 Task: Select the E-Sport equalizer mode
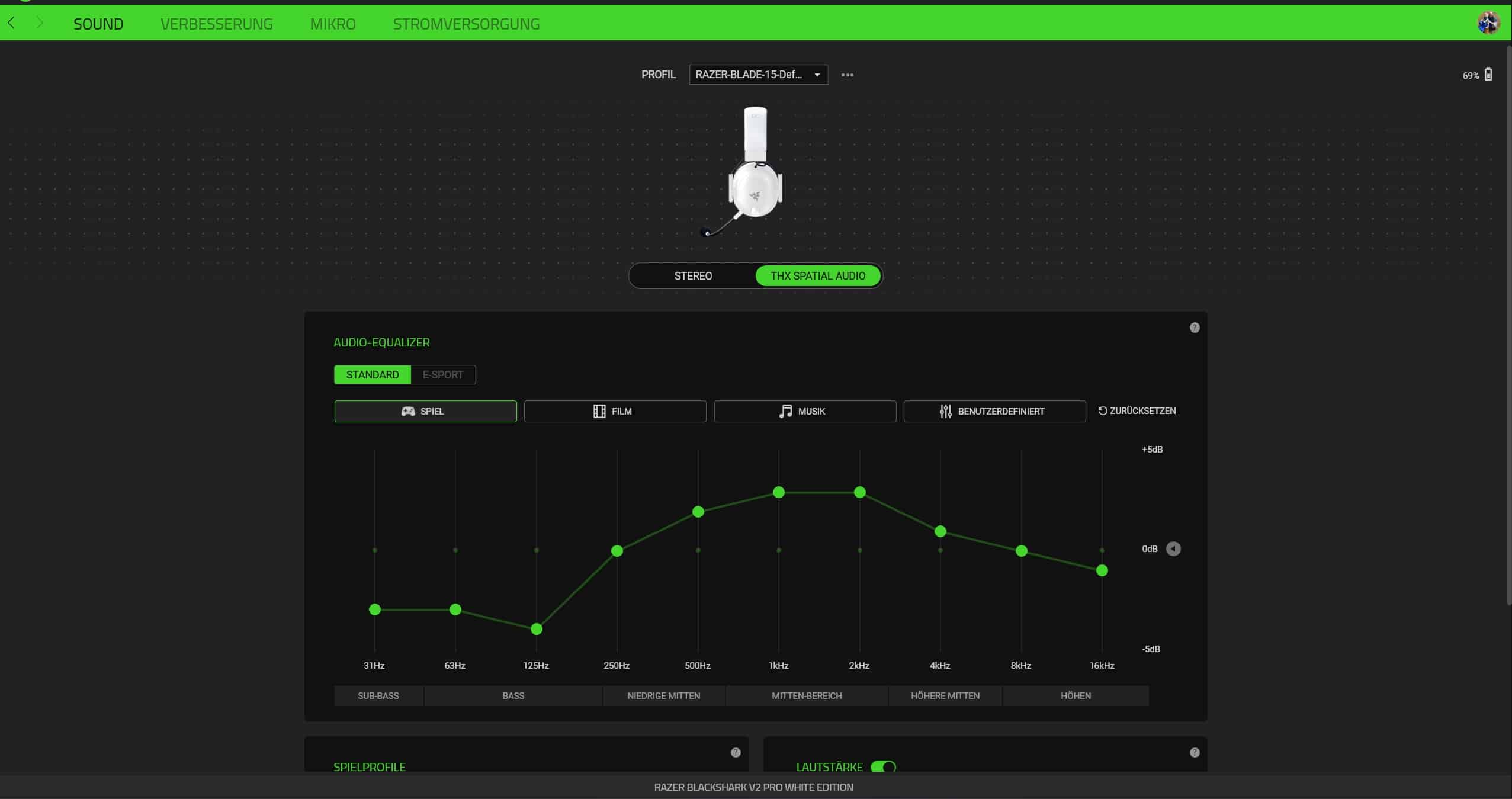442,374
